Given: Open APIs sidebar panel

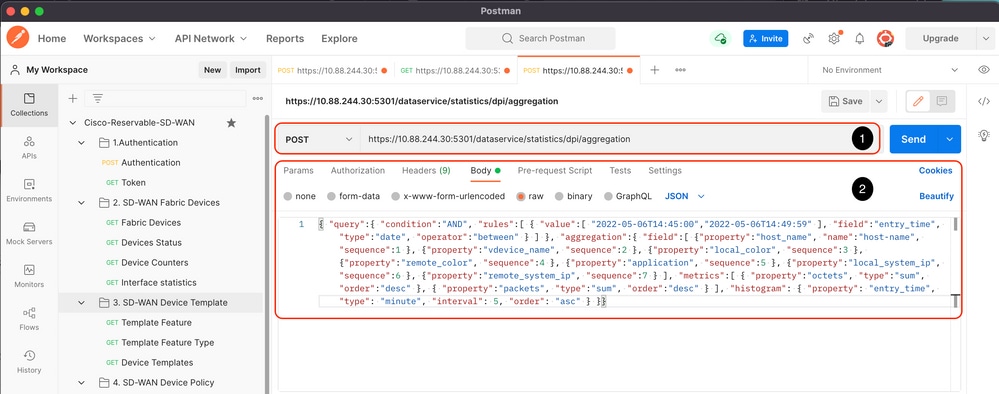Looking at the screenshot, I should pos(29,147).
